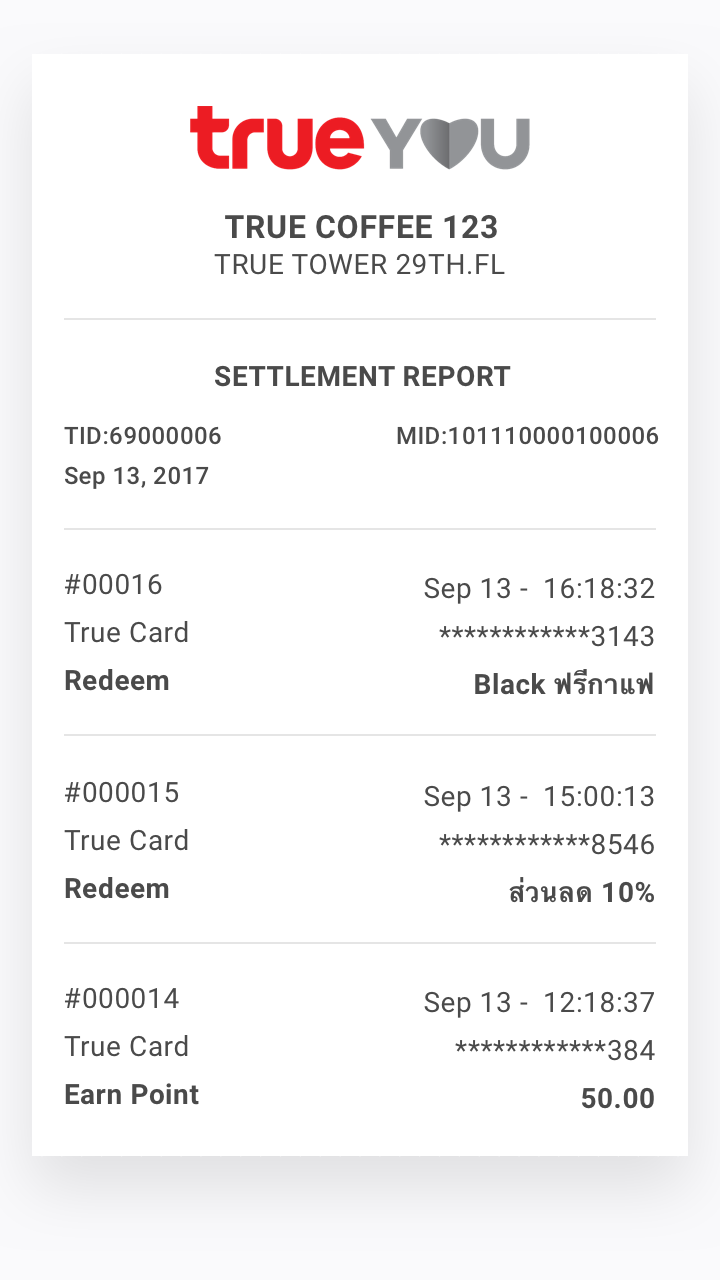Click the 15:00:13 timestamp
This screenshot has height=1280, width=720.
[599, 797]
